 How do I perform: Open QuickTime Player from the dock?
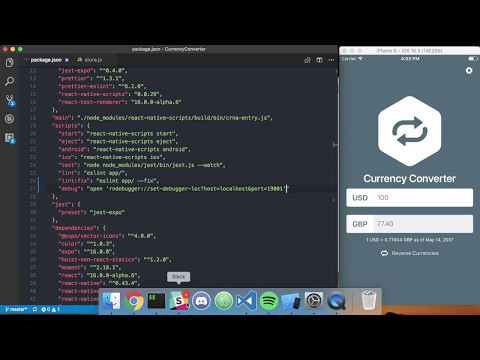336,301
